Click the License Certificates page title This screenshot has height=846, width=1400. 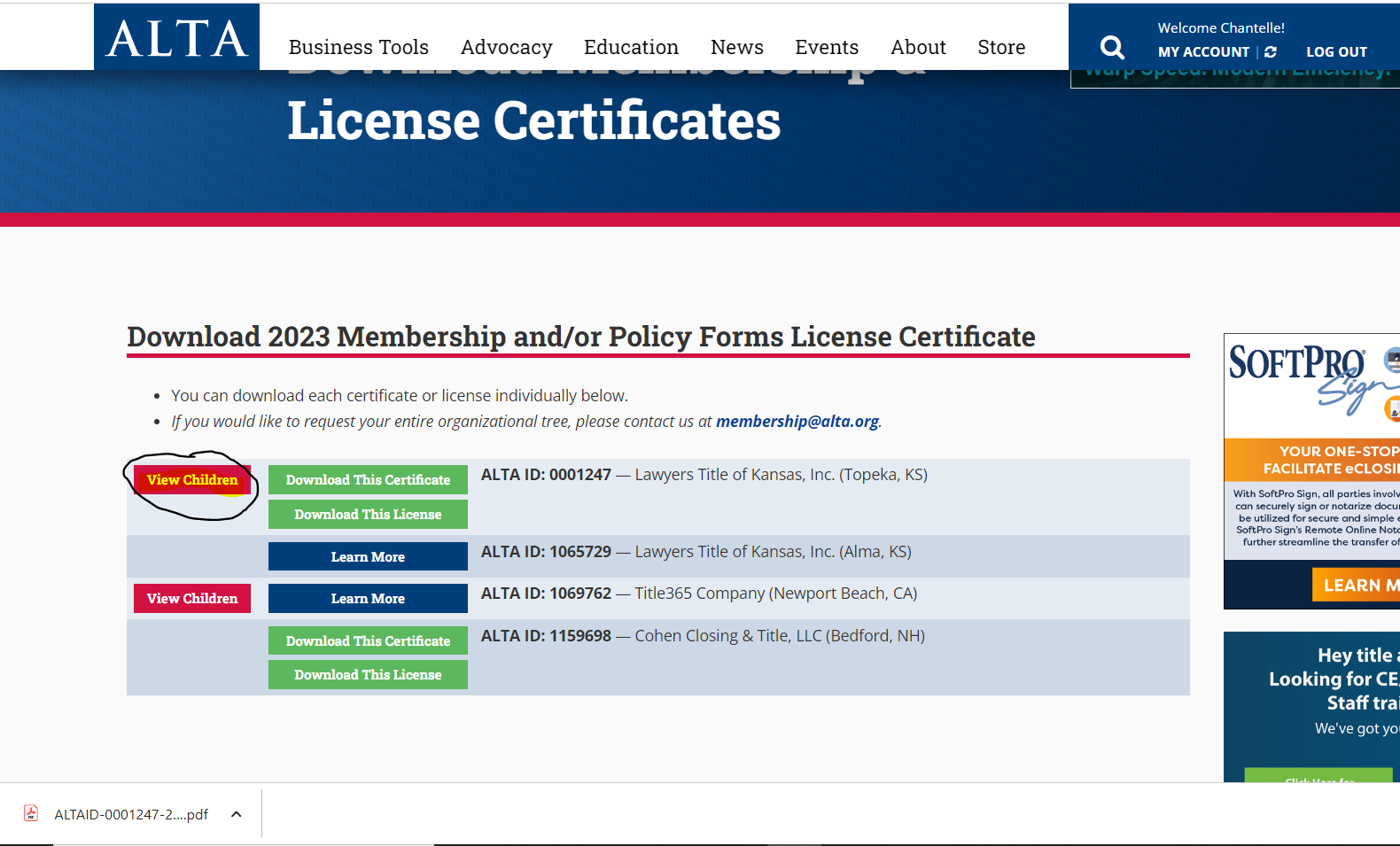coord(534,120)
